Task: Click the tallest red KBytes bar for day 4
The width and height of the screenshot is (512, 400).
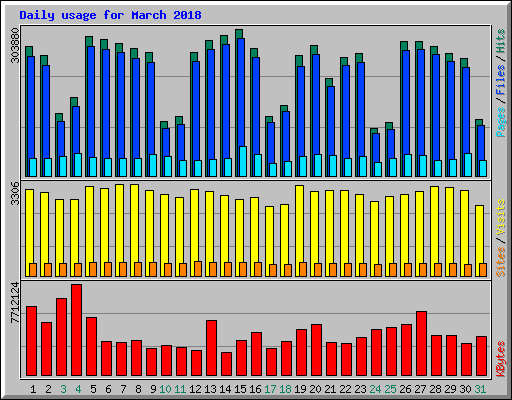Action: click(76, 330)
